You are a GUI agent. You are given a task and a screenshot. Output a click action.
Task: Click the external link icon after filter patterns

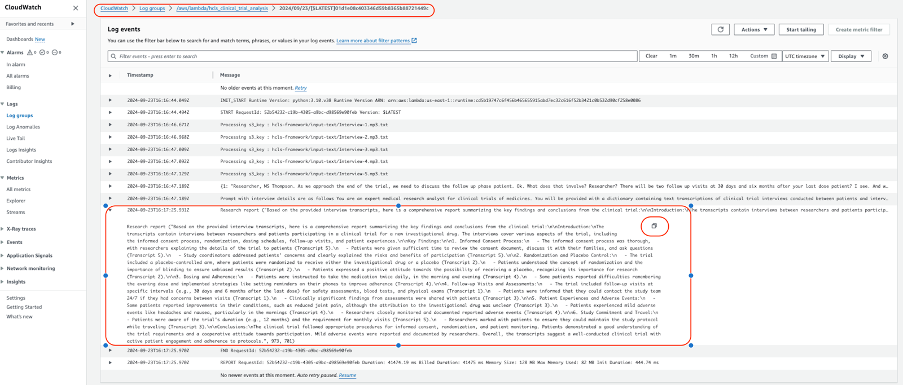pyautogui.click(x=415, y=41)
